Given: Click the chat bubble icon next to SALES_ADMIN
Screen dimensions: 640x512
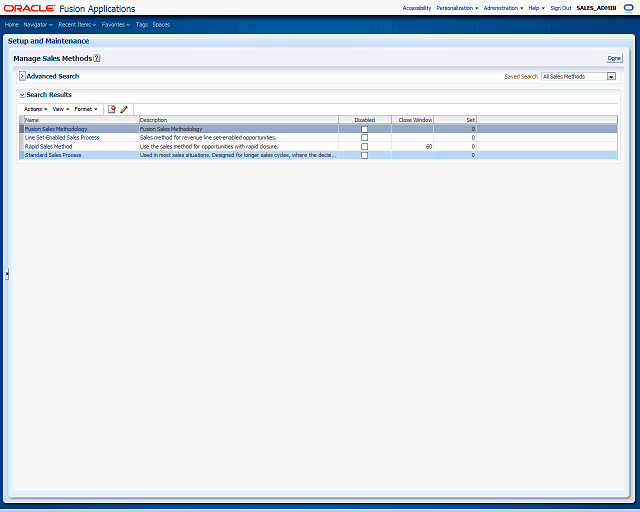Looking at the screenshot, I should pos(629,8).
